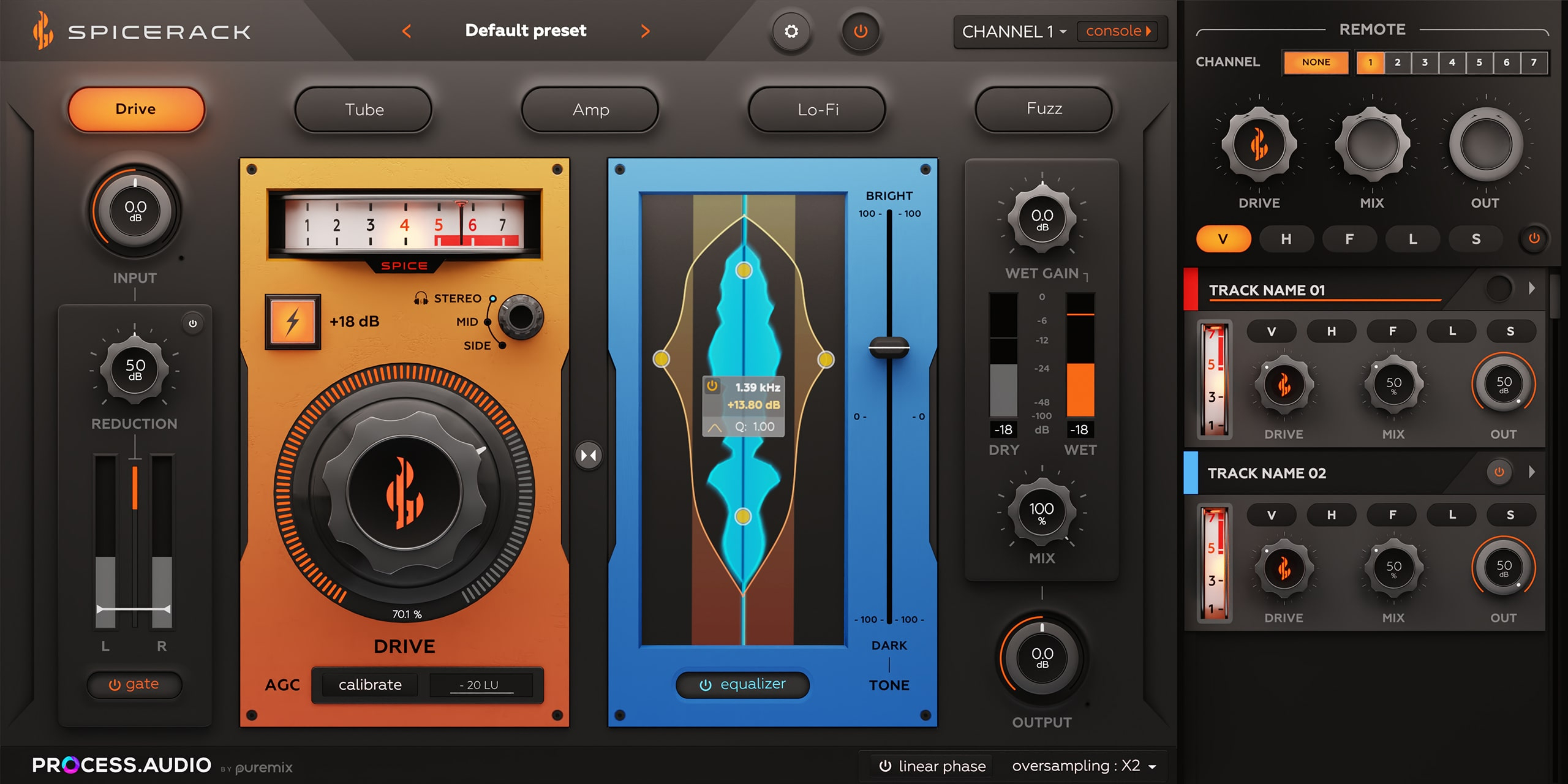Click the INPUT gain knob
Viewport: 1568px width, 784px height.
(135, 210)
